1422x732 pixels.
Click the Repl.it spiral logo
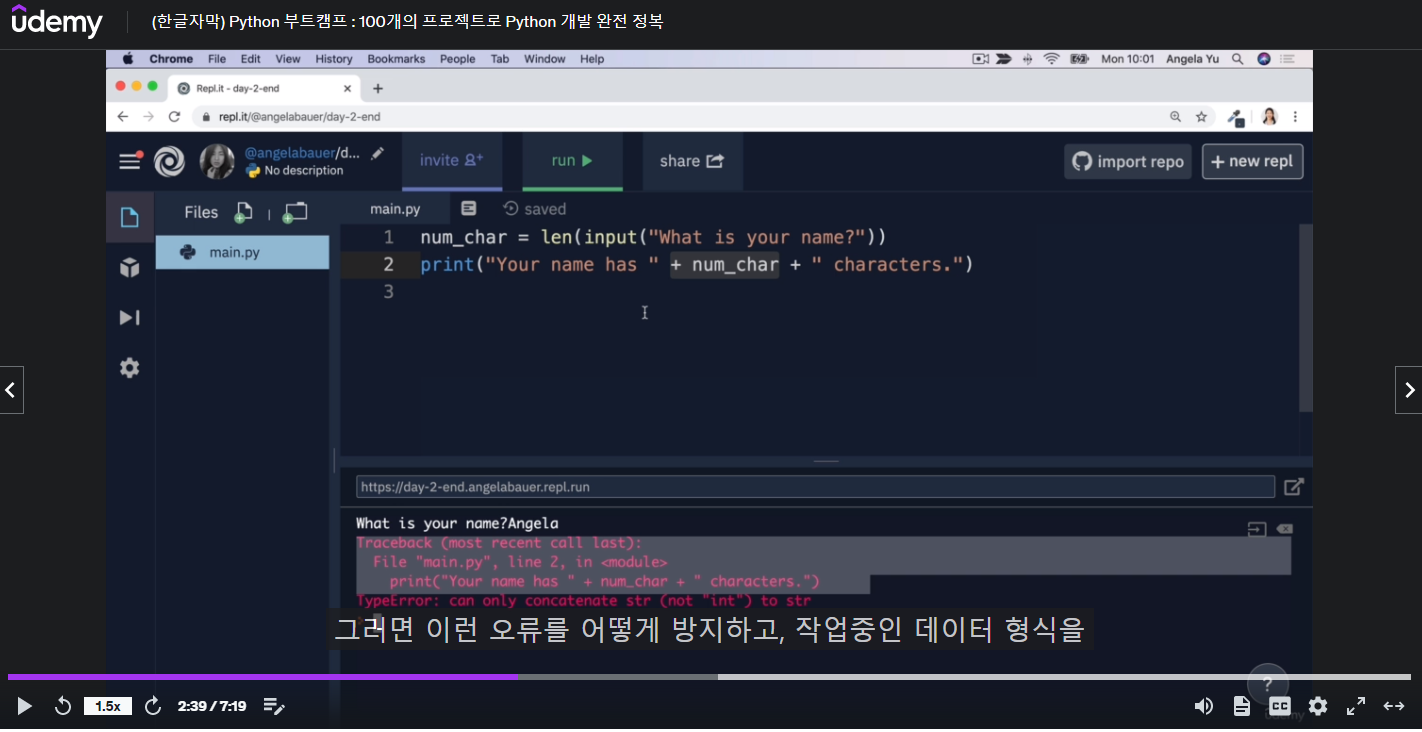tap(170, 161)
